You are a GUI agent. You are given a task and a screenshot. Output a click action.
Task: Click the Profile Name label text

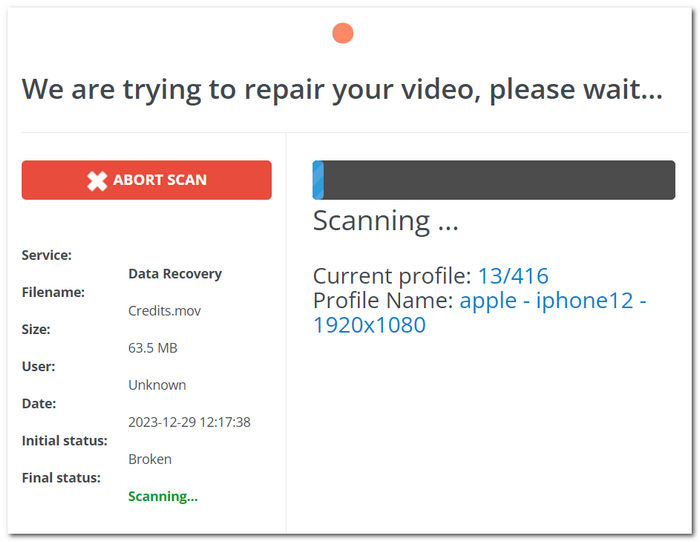click(383, 300)
